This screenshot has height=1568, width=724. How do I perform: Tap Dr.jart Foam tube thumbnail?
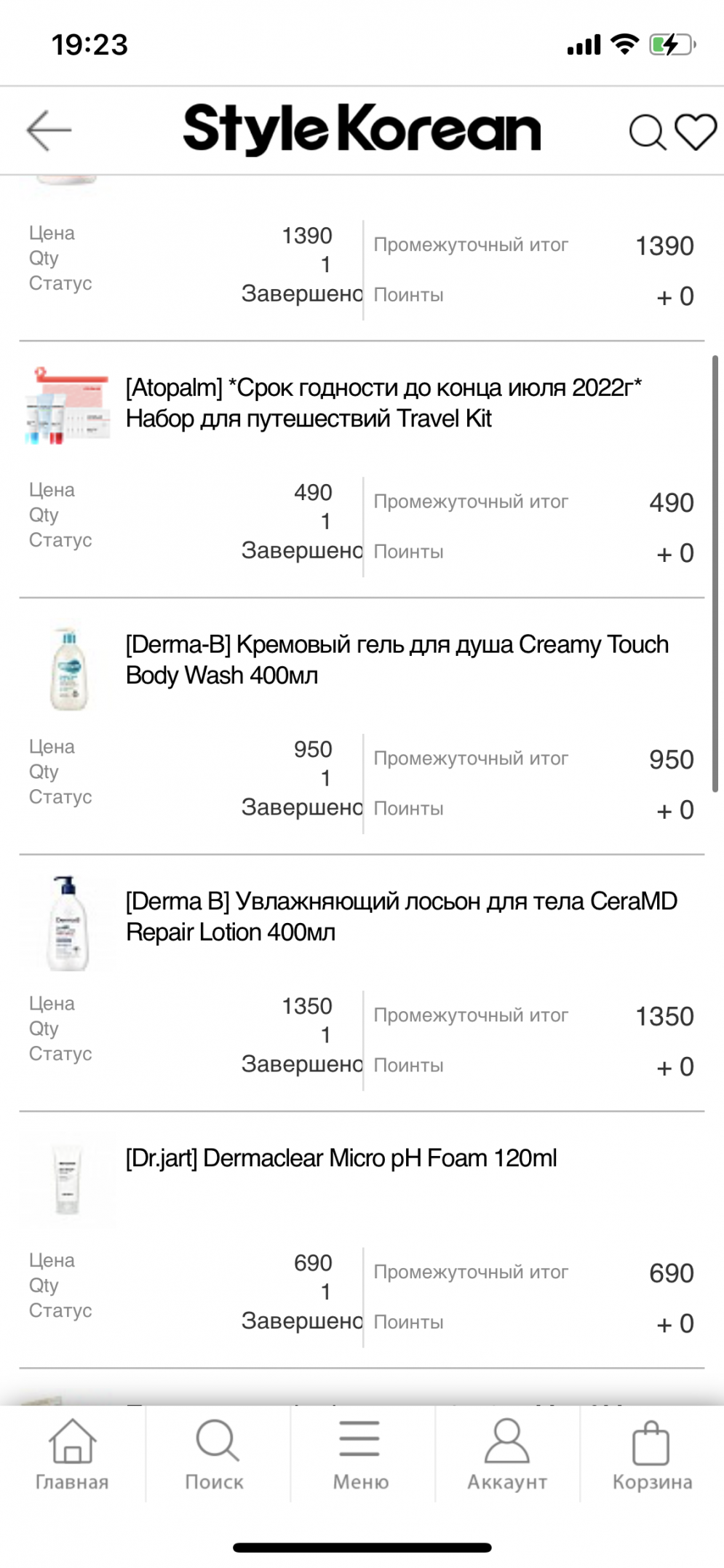(x=68, y=1179)
